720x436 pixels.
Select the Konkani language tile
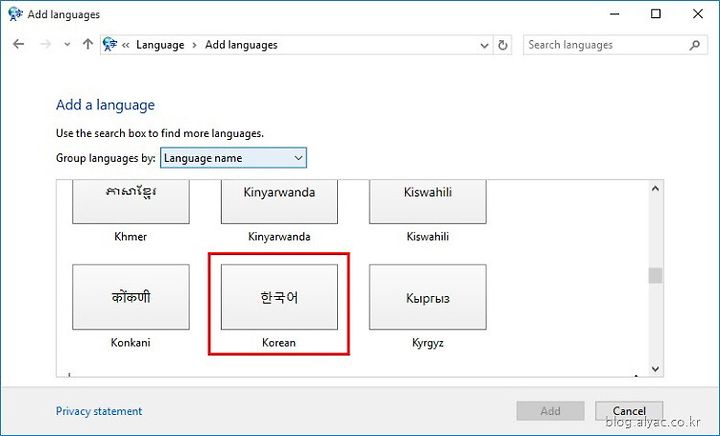click(x=131, y=297)
